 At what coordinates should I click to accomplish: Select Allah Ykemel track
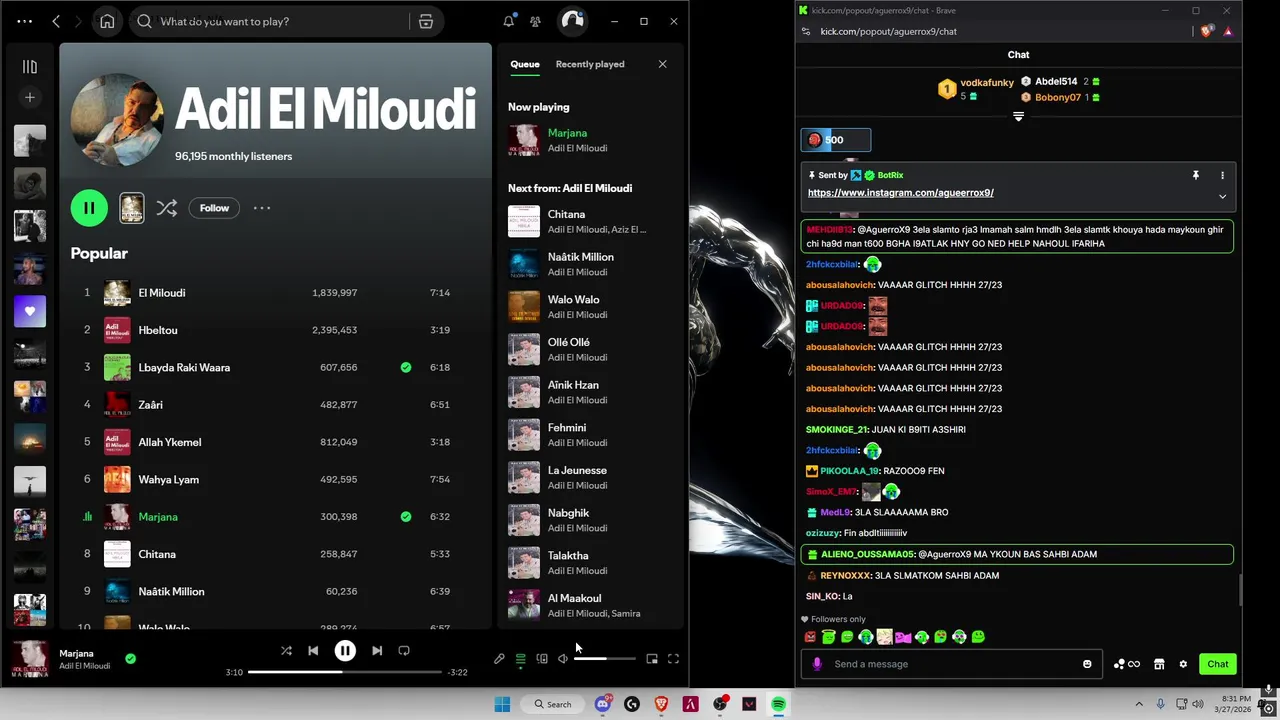pyautogui.click(x=270, y=442)
